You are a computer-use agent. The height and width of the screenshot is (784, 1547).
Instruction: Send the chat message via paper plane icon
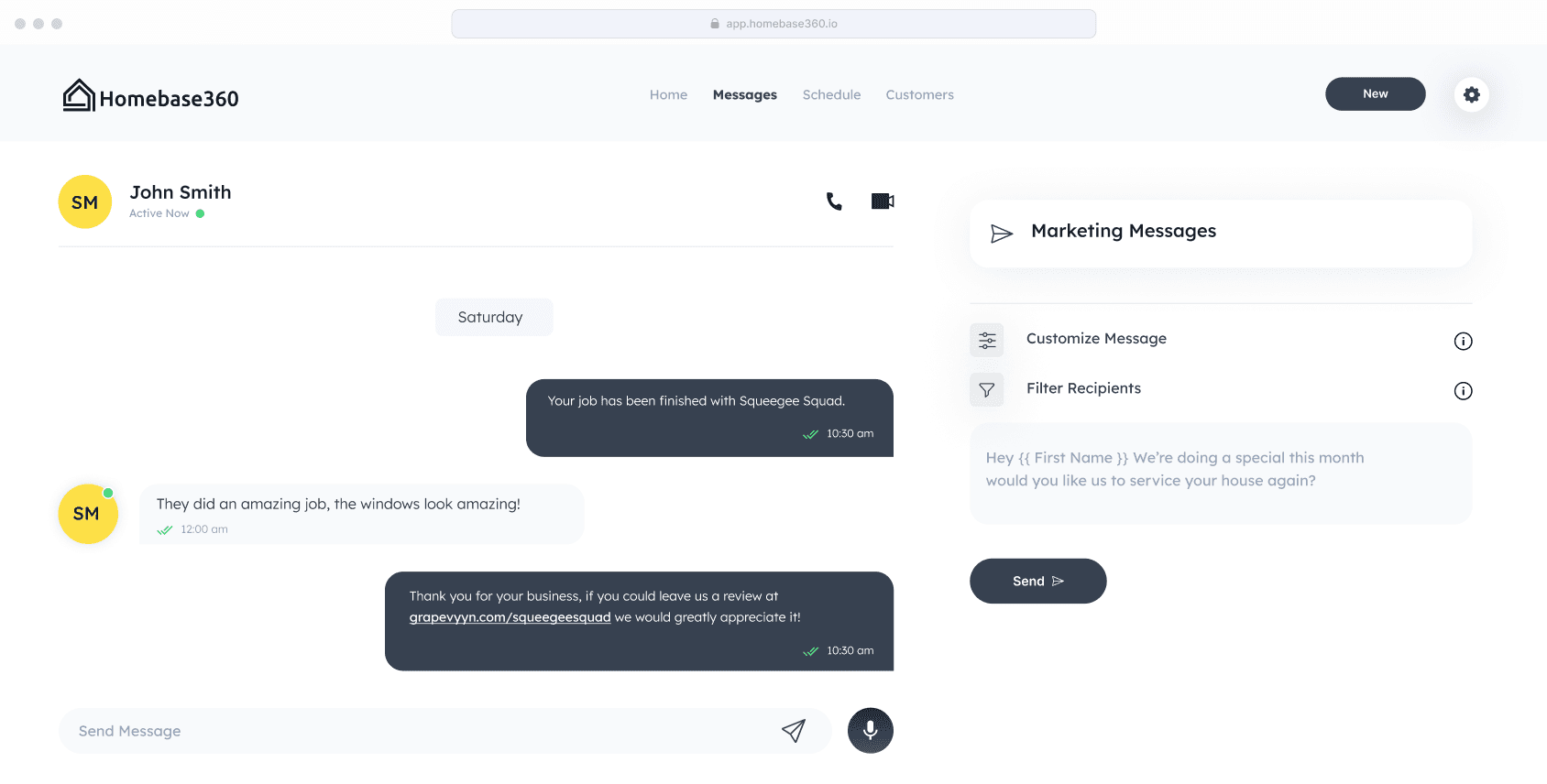794,730
